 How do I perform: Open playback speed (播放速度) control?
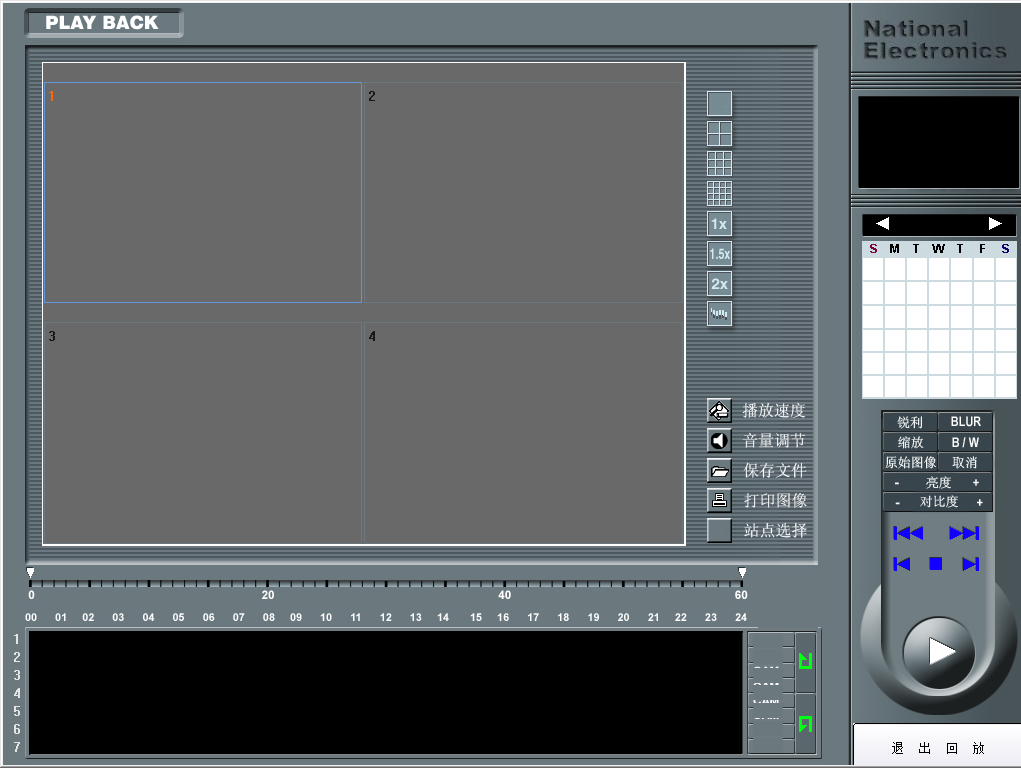719,410
